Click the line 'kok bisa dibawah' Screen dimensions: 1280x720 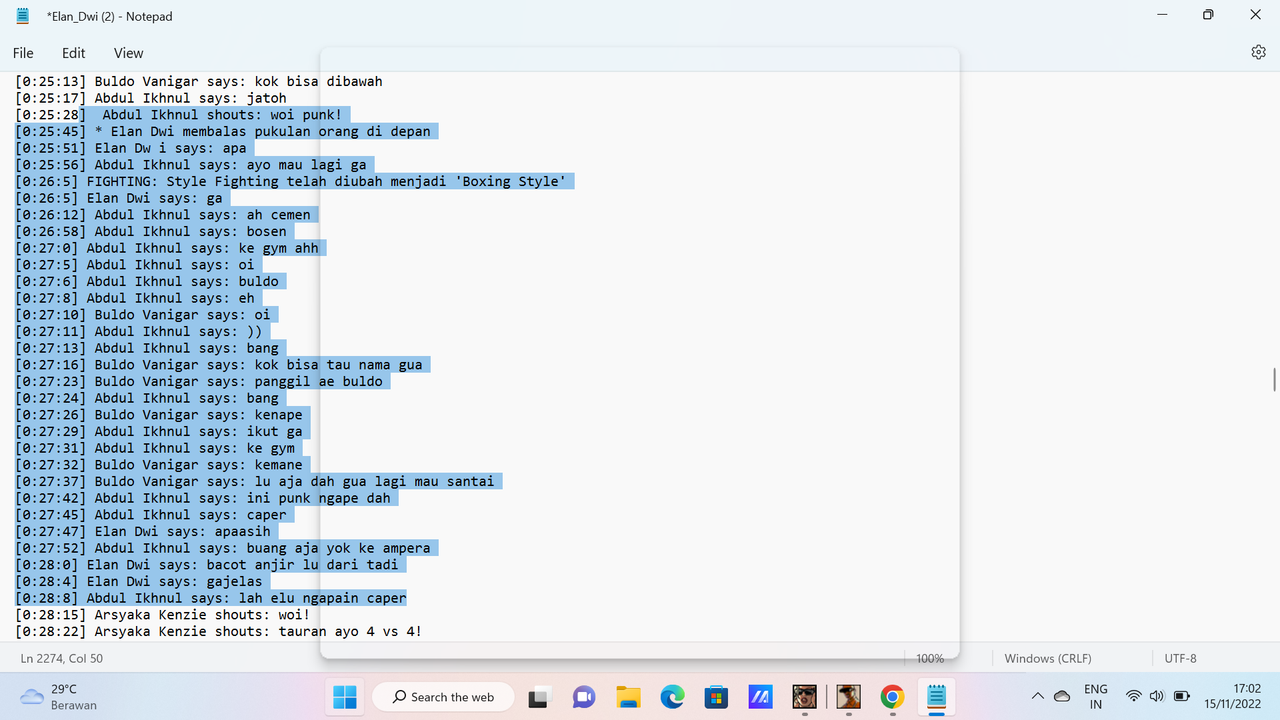click(x=199, y=81)
